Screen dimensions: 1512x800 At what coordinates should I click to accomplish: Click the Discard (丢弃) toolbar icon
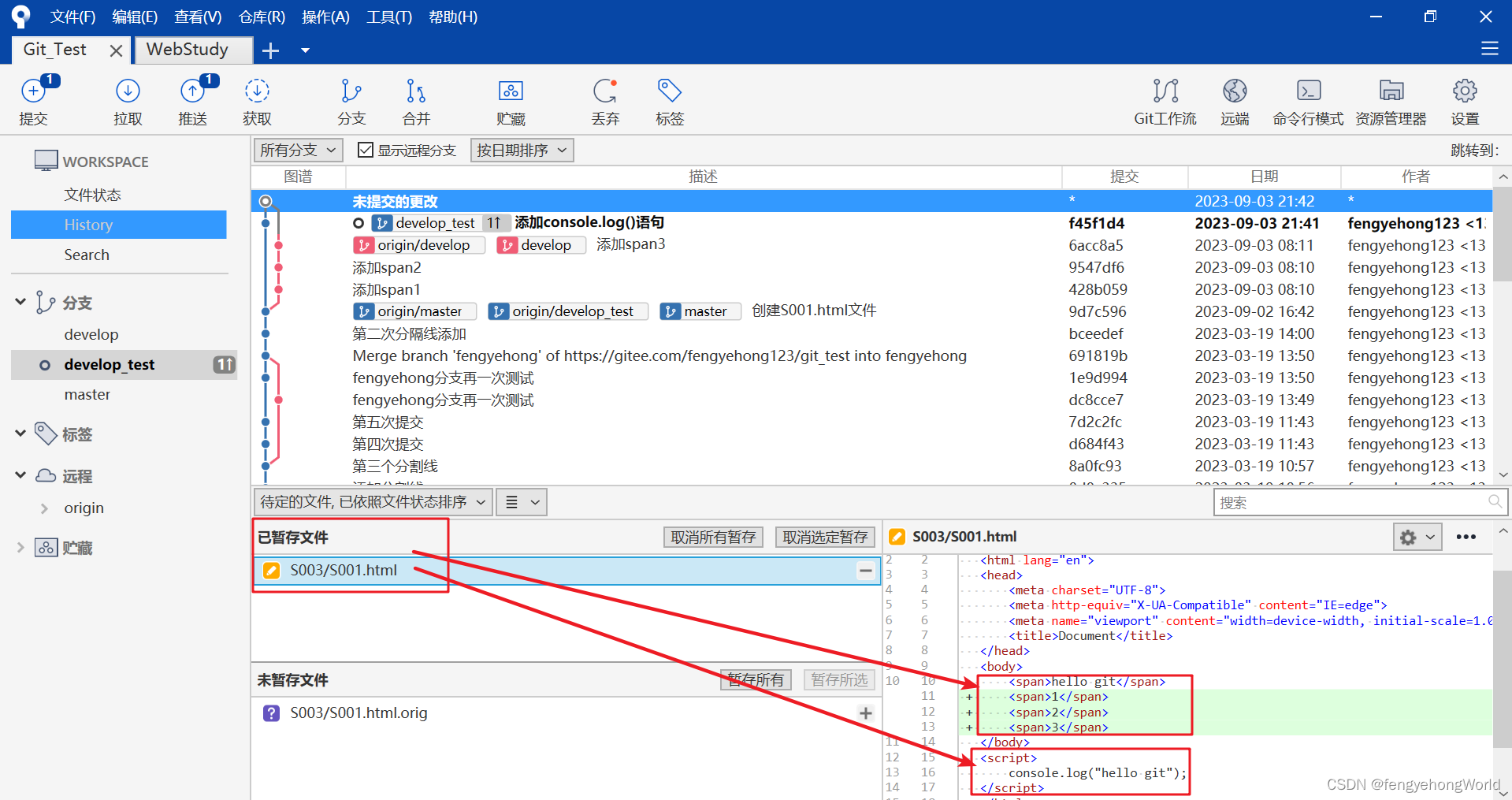[605, 101]
